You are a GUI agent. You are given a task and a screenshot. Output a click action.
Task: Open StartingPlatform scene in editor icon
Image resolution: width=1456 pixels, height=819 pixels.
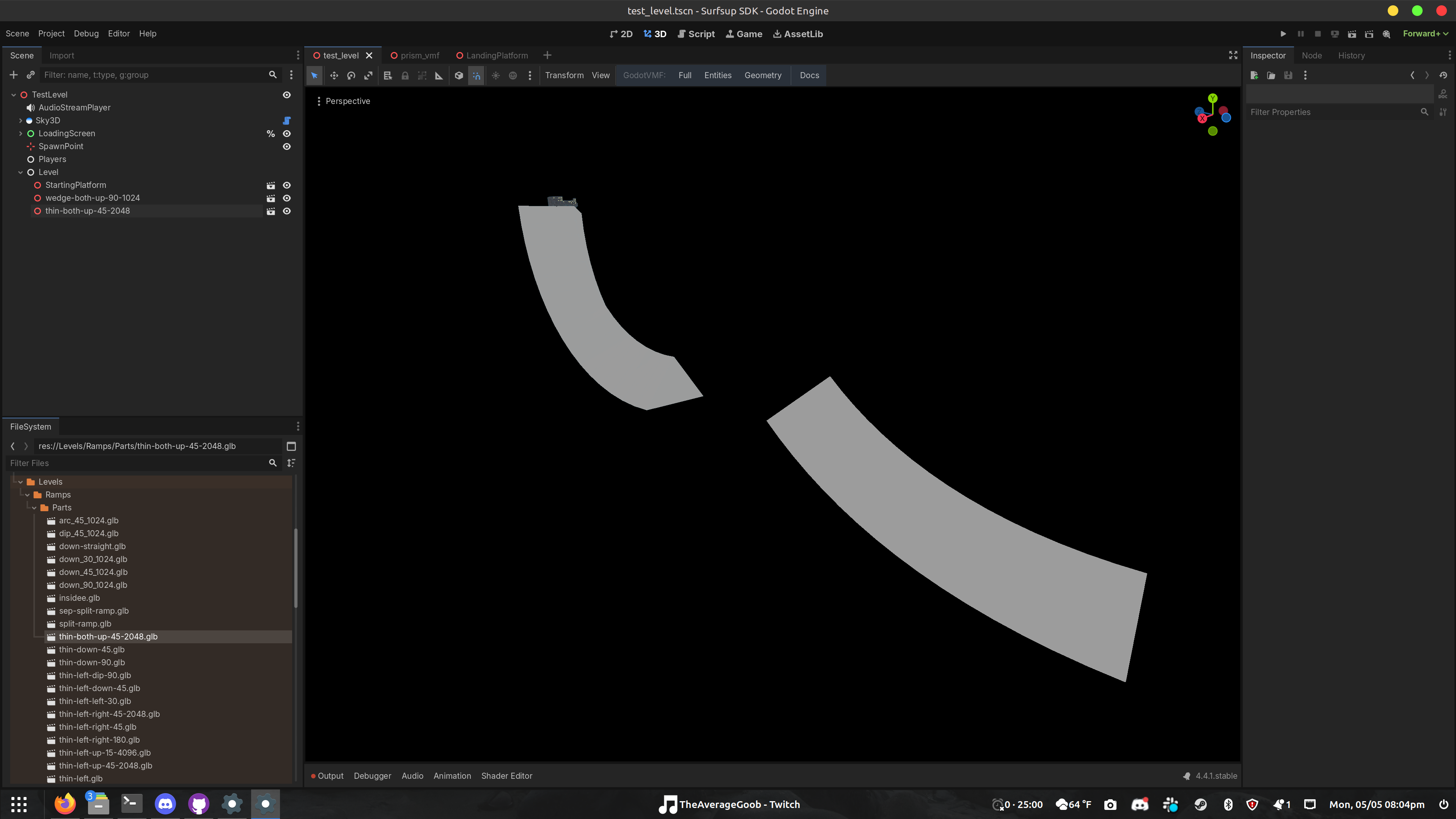click(271, 186)
